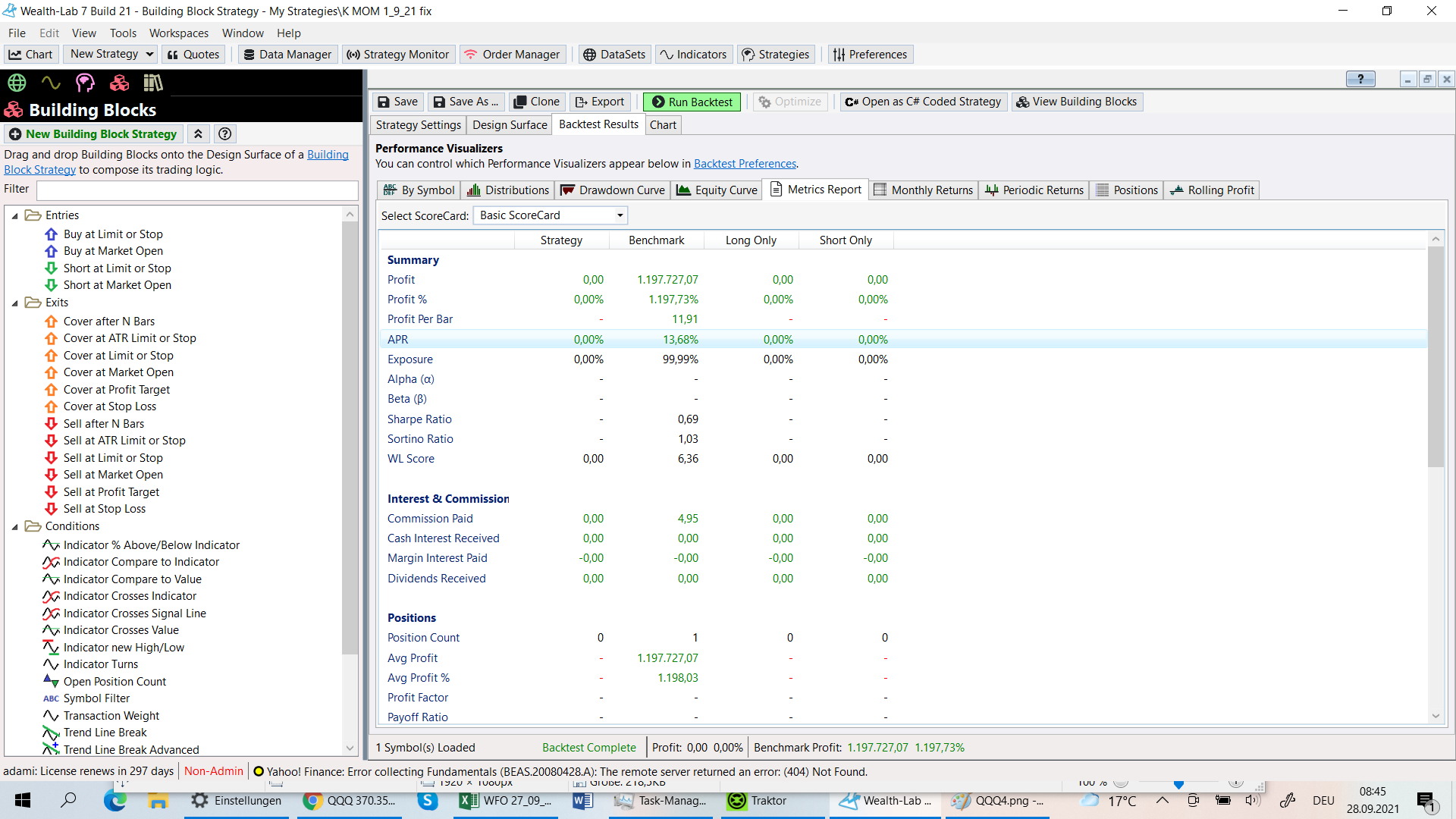Image resolution: width=1456 pixels, height=819 pixels.
Task: Collapse the Conditions tree folder
Action: point(14,527)
